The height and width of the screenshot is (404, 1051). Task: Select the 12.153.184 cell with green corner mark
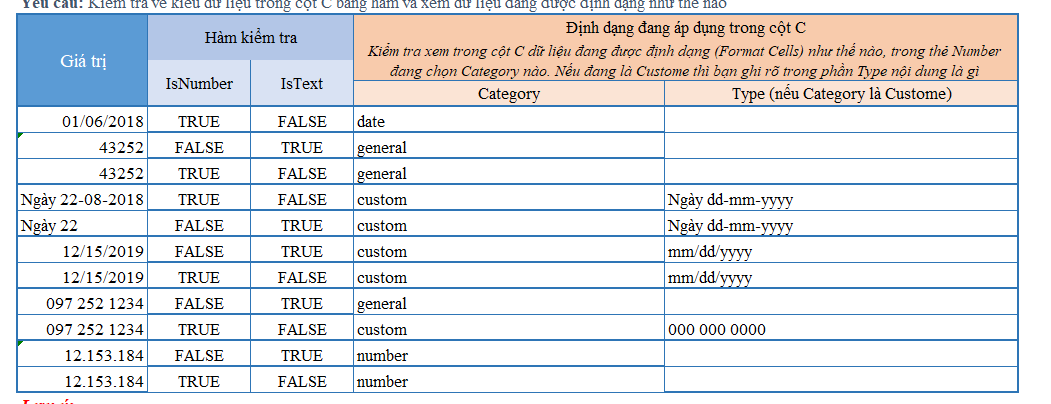point(82,355)
